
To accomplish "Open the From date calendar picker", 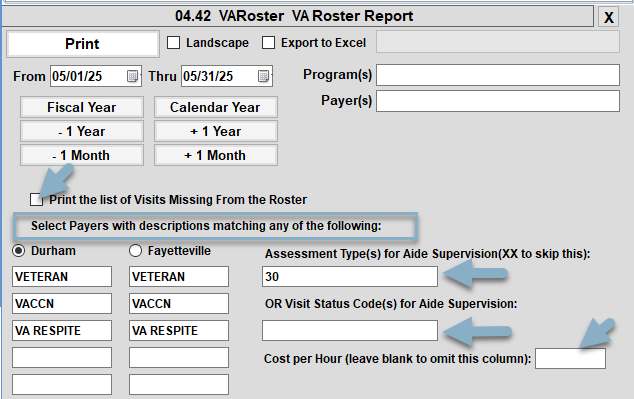I will [x=132, y=76].
